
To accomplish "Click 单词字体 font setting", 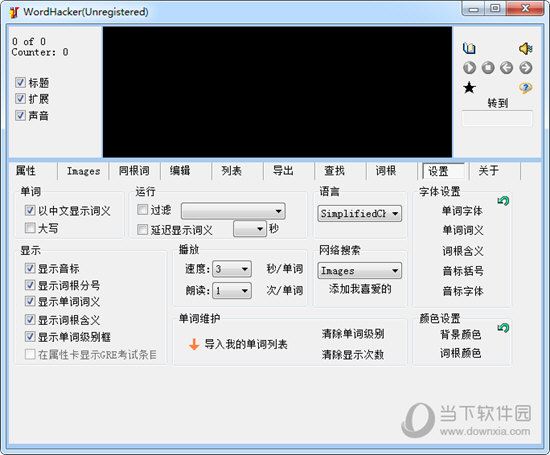I will (462, 211).
